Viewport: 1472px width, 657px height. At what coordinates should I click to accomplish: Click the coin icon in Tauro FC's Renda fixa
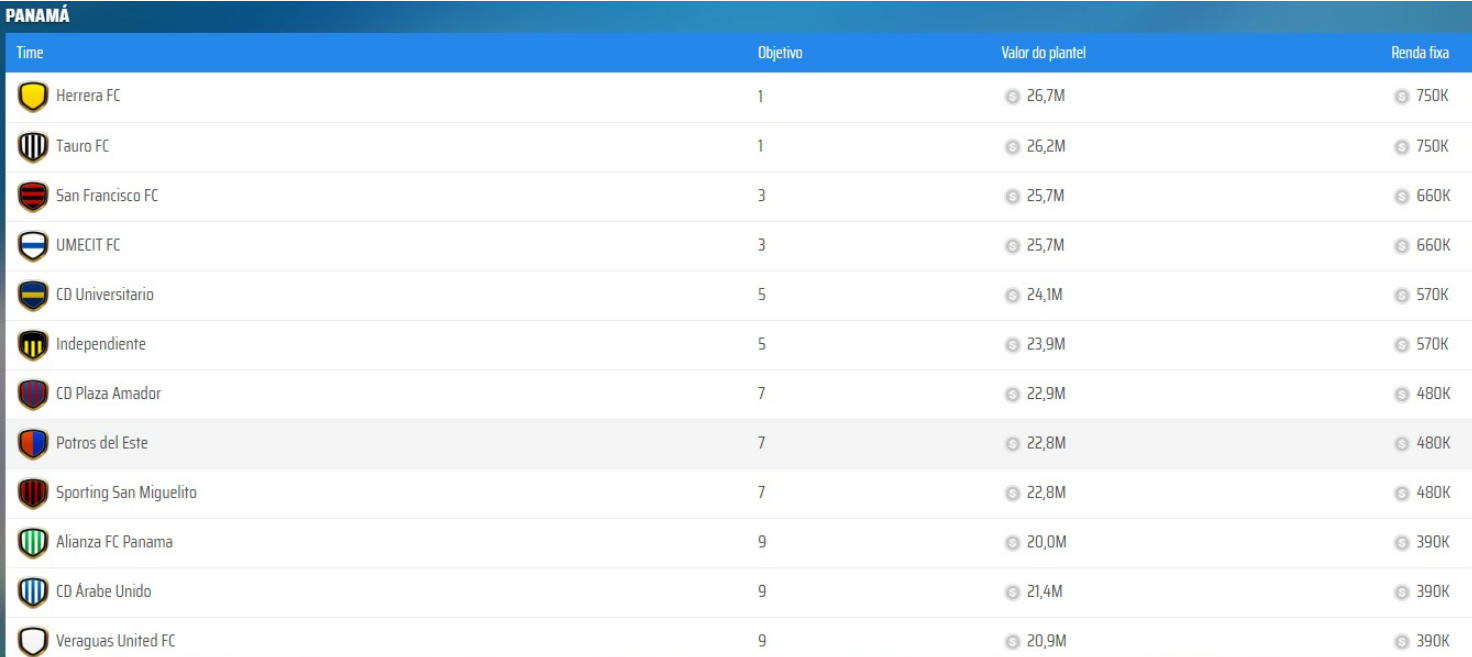(x=1402, y=147)
